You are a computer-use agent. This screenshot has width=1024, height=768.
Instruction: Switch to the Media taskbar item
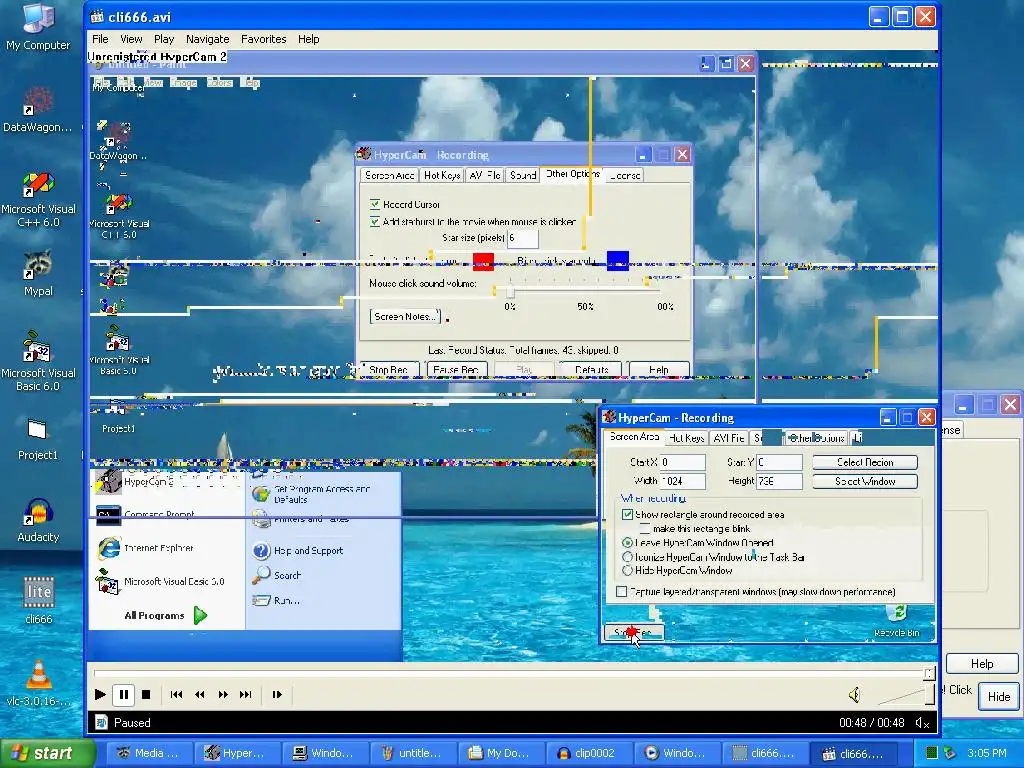150,753
